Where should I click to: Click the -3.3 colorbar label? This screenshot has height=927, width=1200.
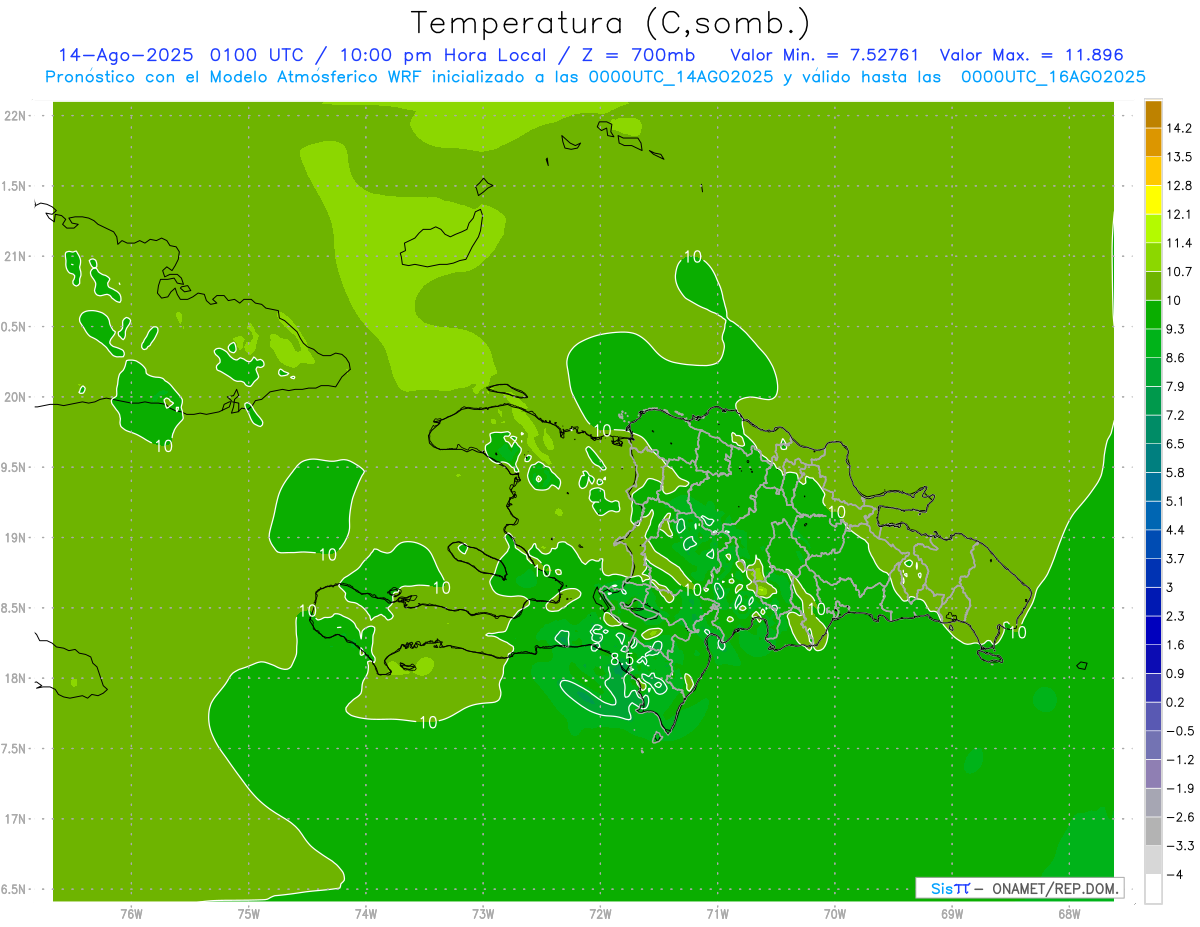click(x=1180, y=846)
